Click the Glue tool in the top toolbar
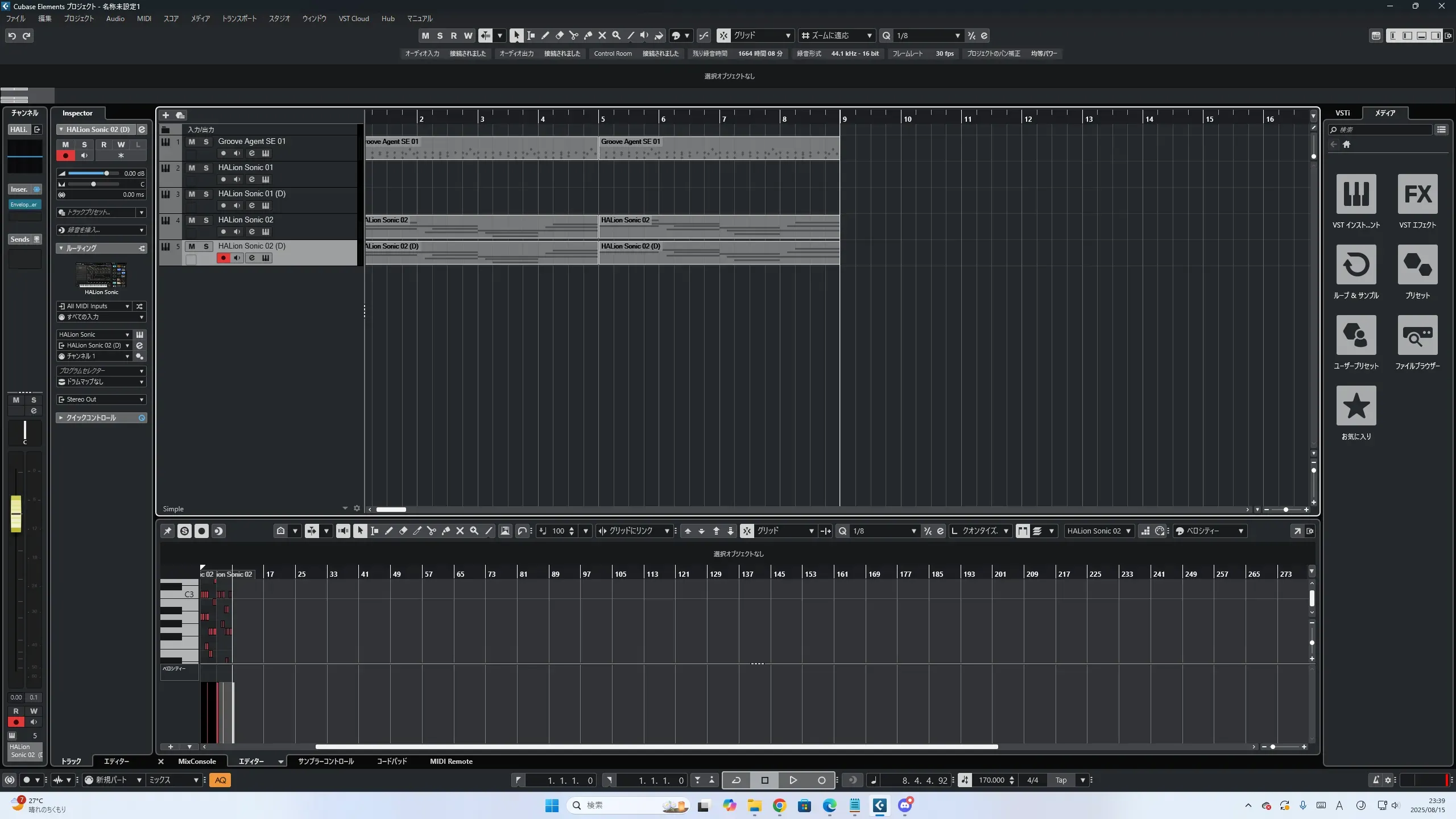The width and height of the screenshot is (1456, 819). [x=588, y=36]
